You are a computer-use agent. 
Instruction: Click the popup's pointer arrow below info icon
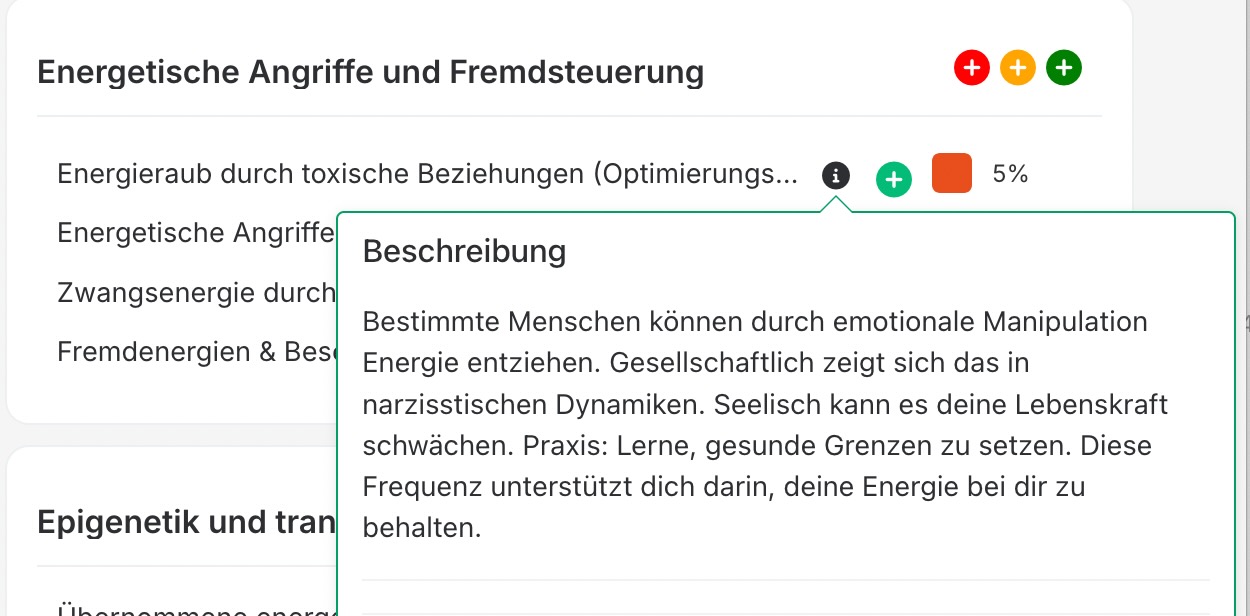[x=836, y=204]
